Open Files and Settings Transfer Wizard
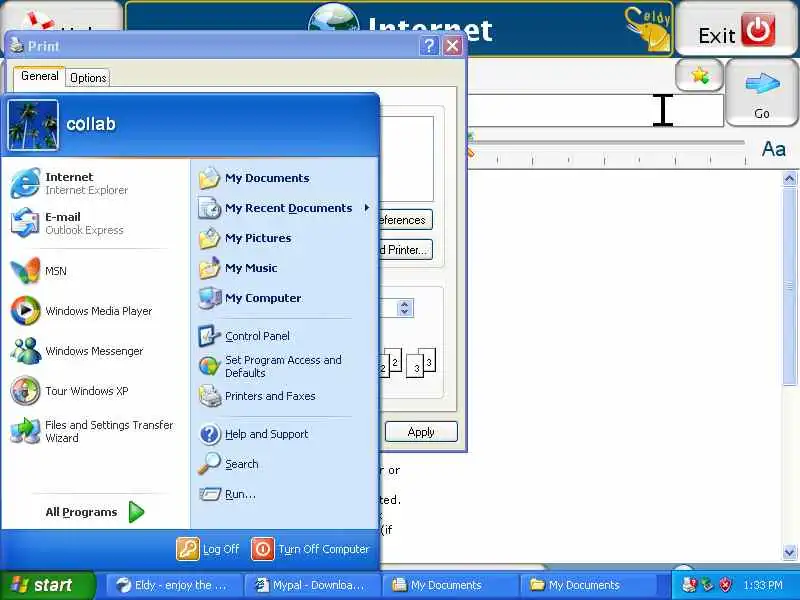The width and height of the screenshot is (800, 600). (x=92, y=431)
